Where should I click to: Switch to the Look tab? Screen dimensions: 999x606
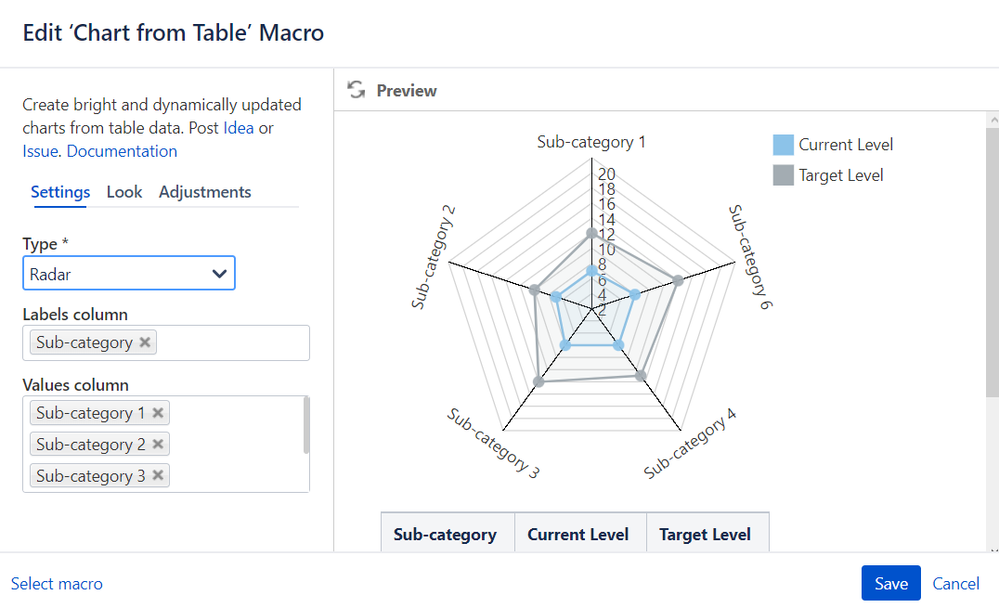124,192
